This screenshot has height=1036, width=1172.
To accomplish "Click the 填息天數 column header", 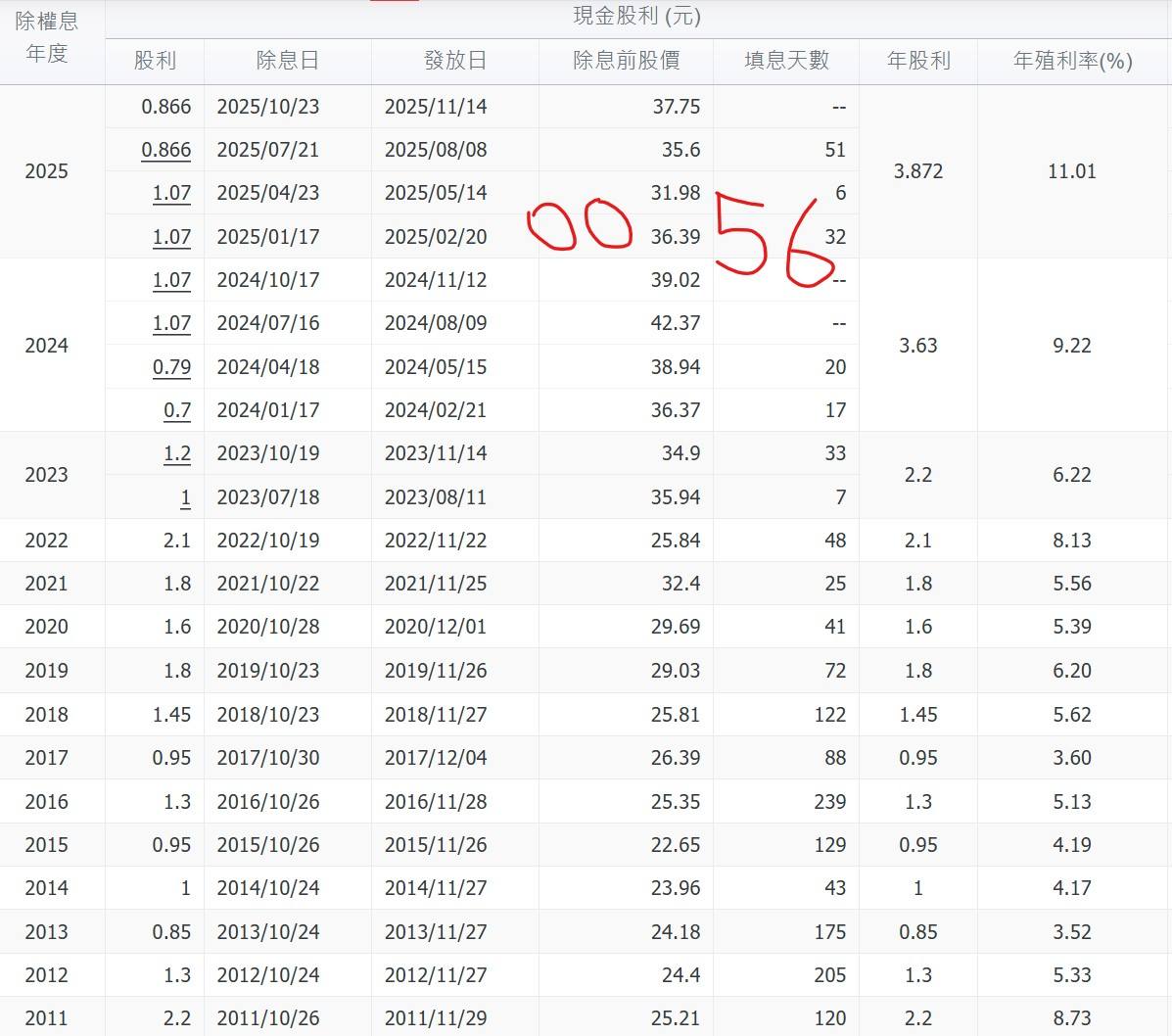I will pos(786,61).
